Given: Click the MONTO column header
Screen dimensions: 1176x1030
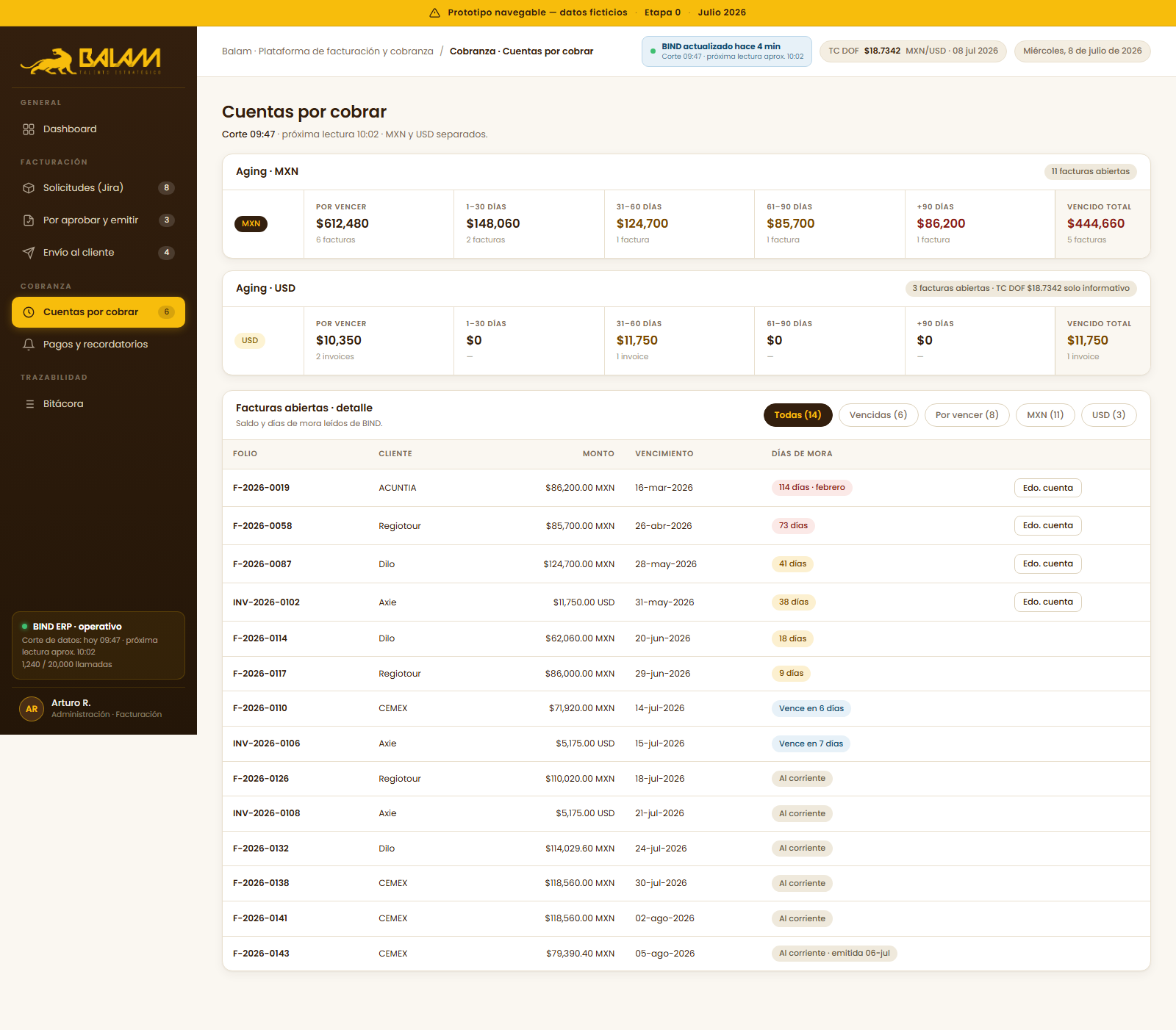Looking at the screenshot, I should click(x=598, y=454).
